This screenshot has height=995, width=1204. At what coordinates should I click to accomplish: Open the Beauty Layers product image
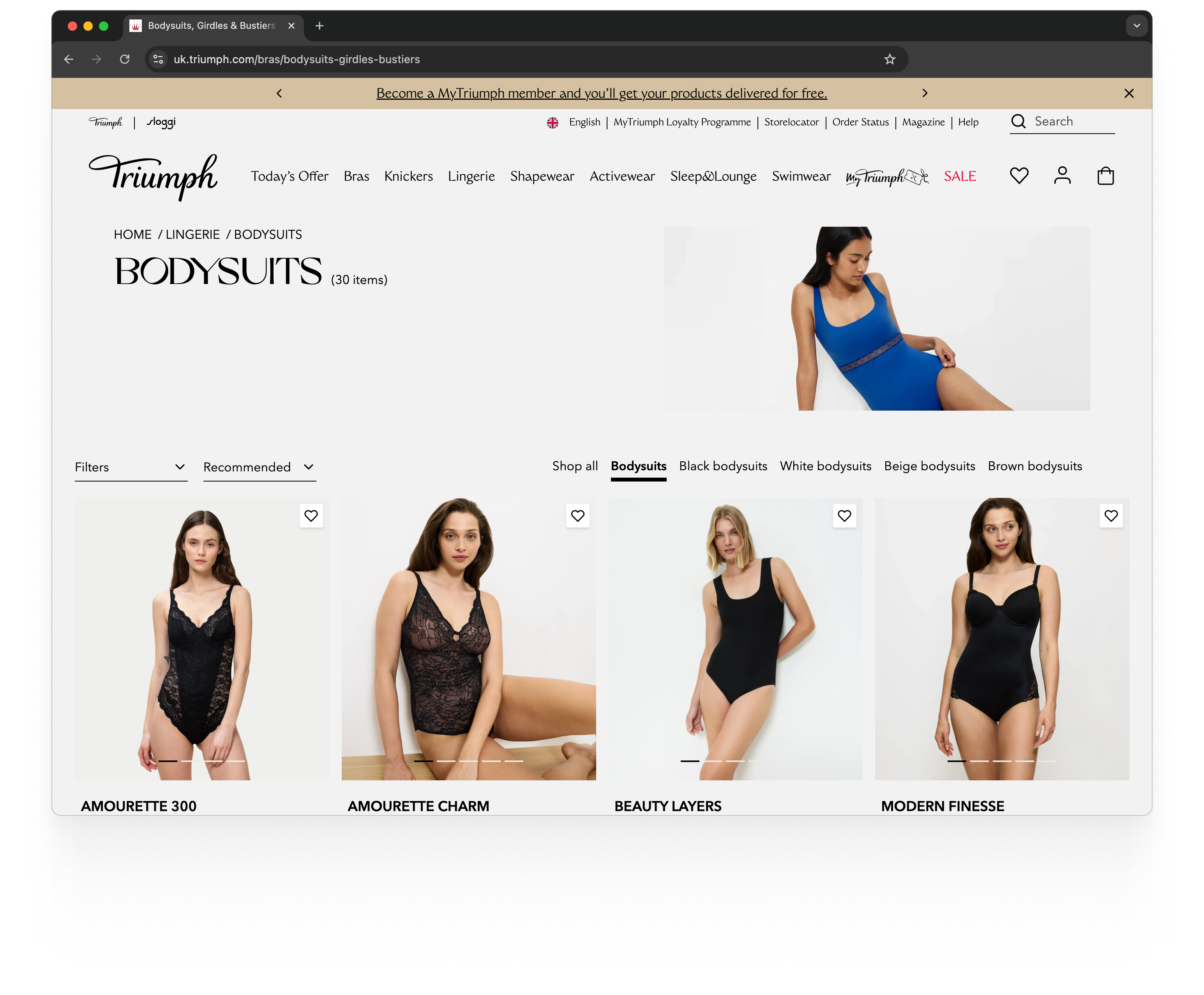point(735,639)
